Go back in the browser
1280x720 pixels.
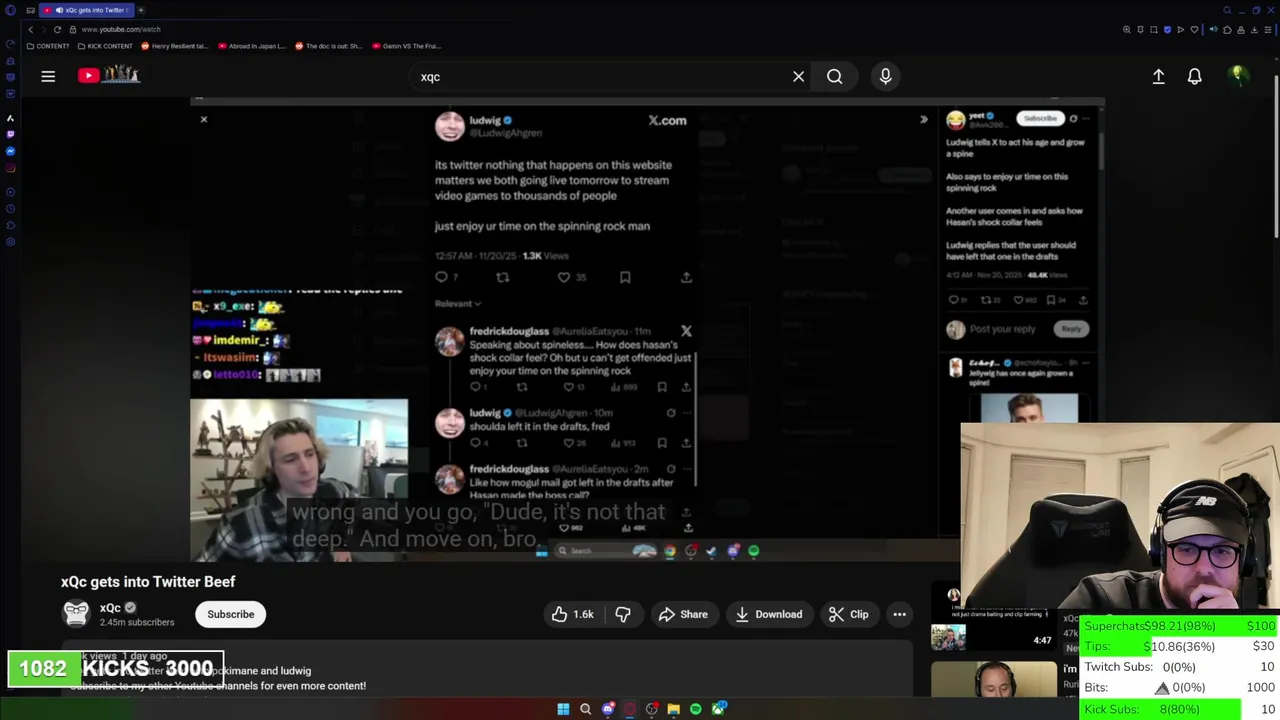pos(30,29)
